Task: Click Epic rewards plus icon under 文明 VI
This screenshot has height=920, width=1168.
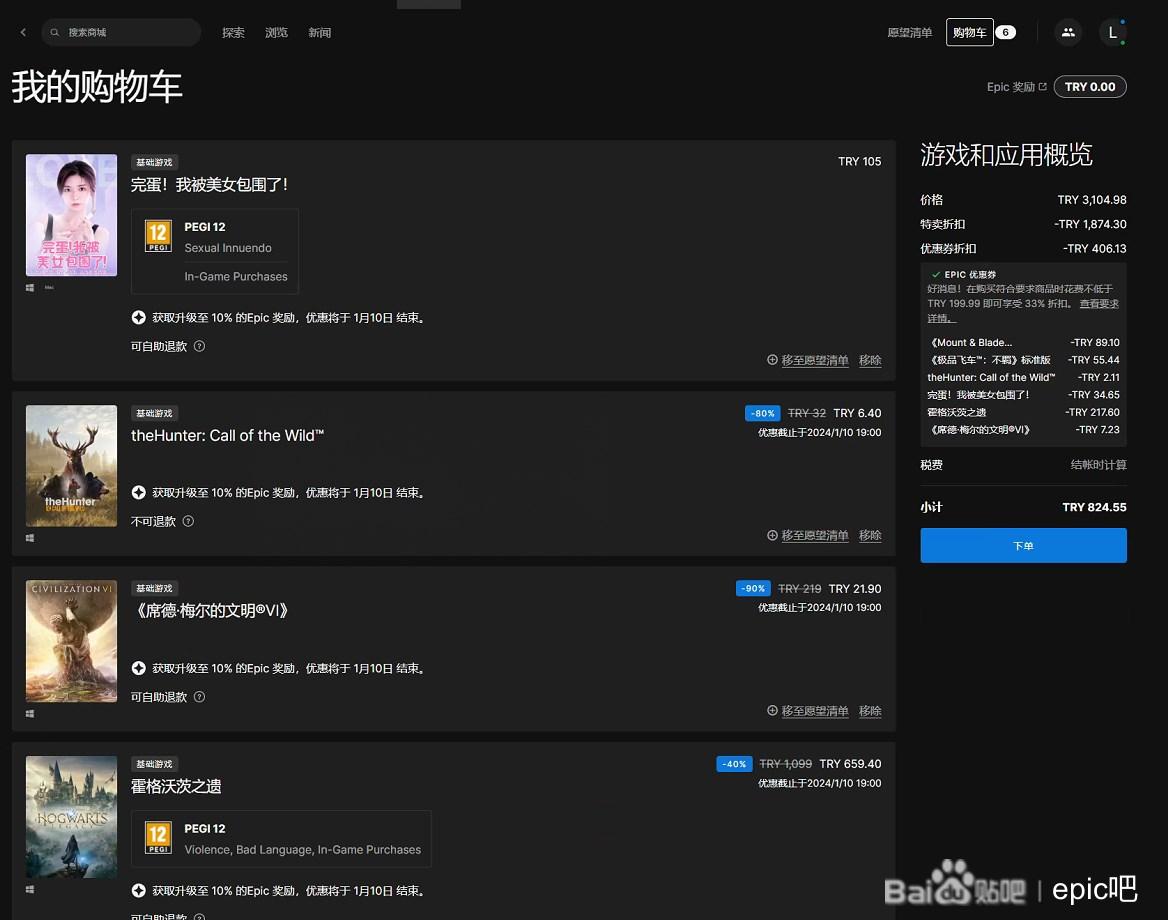Action: pyautogui.click(x=139, y=668)
